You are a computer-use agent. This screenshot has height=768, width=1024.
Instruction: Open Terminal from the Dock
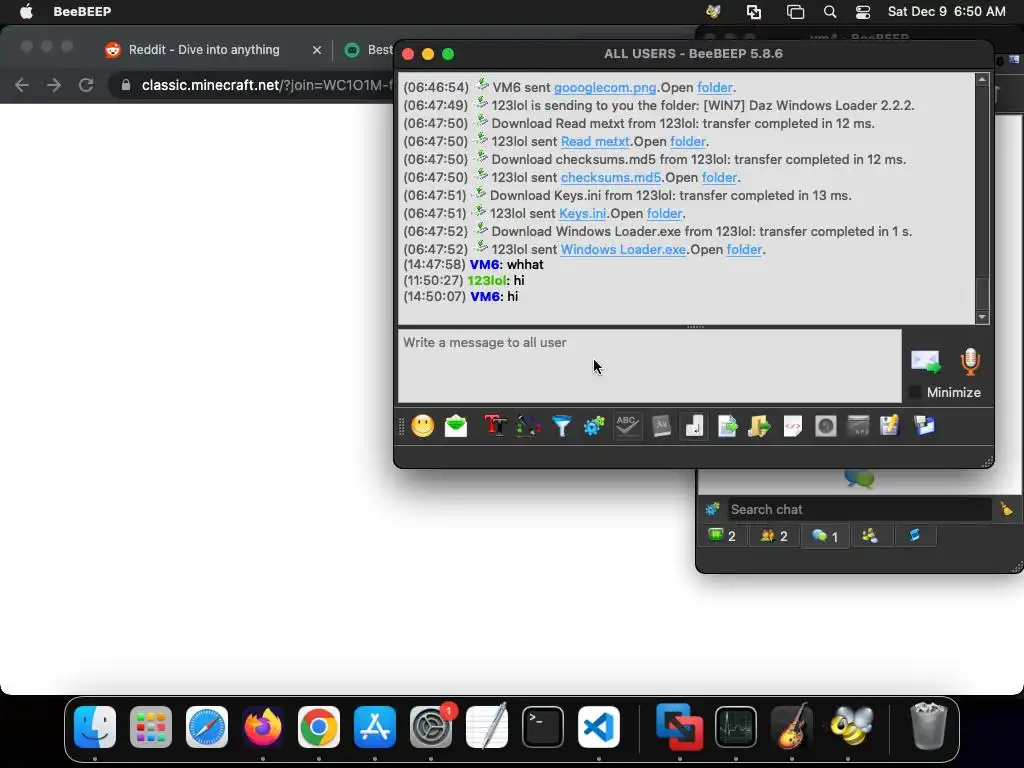click(543, 727)
